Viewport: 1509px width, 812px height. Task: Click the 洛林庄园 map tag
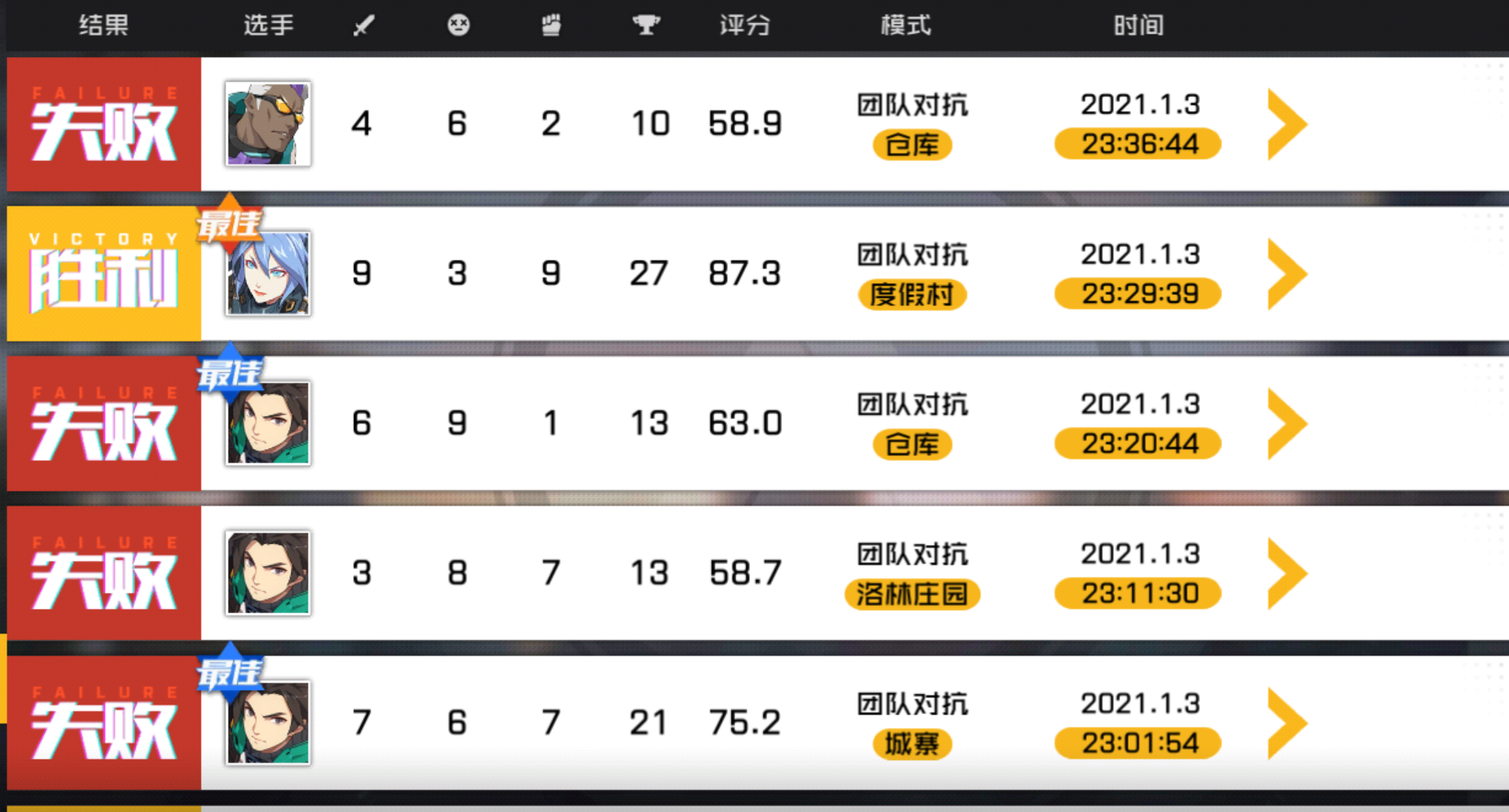pyautogui.click(x=912, y=594)
